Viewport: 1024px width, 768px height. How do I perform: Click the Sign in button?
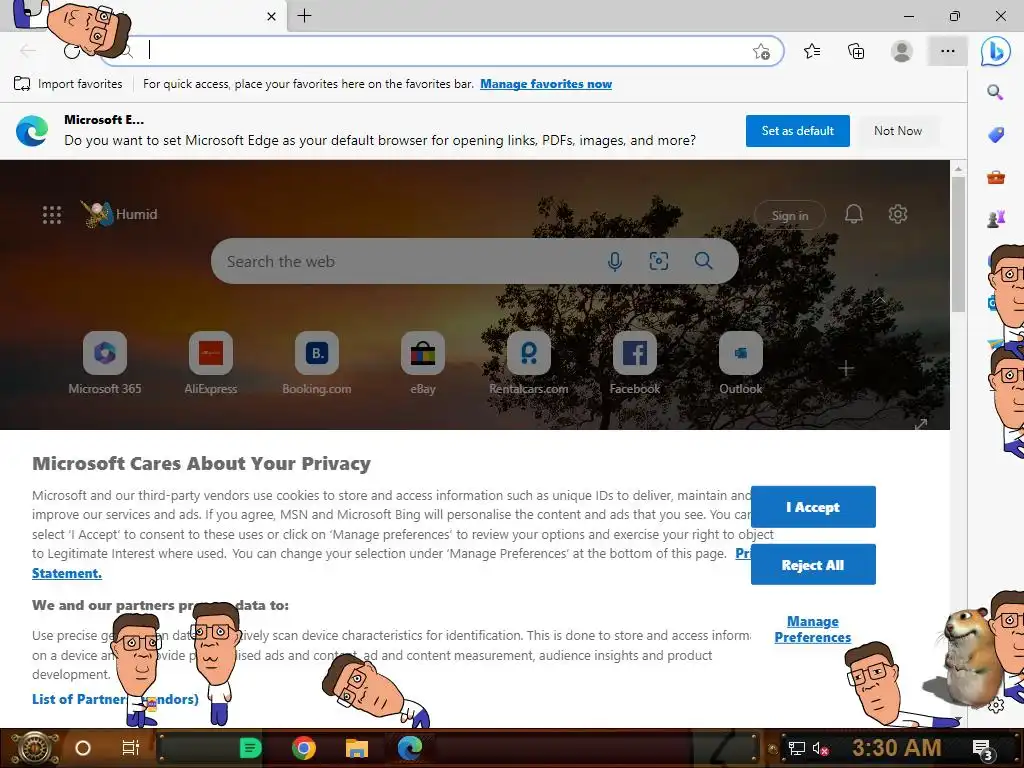pyautogui.click(x=790, y=216)
